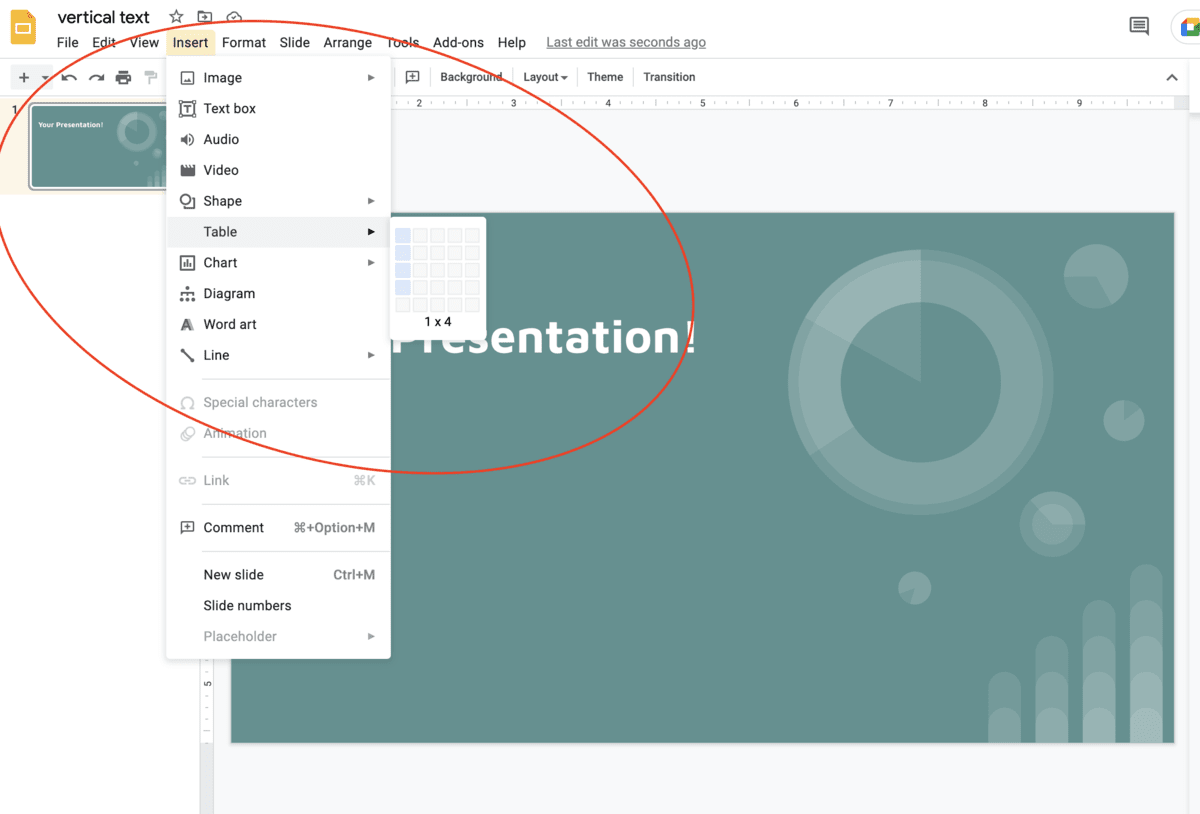Choose Shape from the Insert menu
The width and height of the screenshot is (1200, 814).
278,201
